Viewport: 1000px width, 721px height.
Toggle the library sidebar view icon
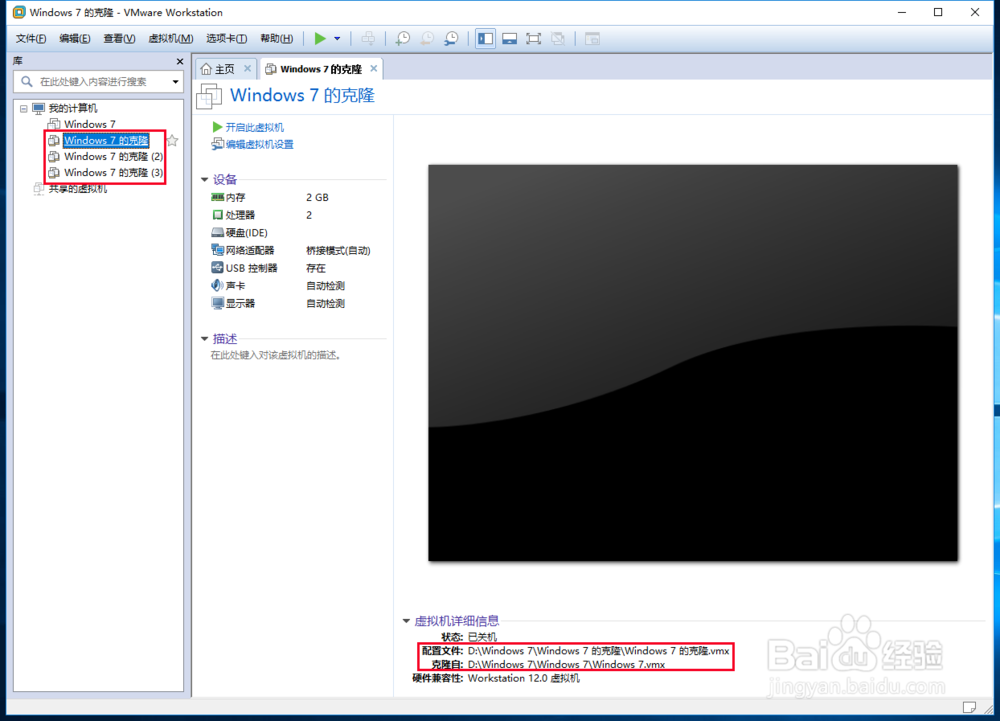pyautogui.click(x=485, y=39)
